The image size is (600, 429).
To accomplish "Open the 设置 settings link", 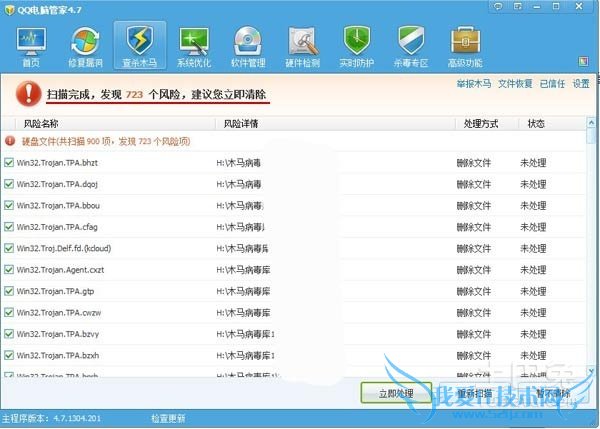I will 581,83.
